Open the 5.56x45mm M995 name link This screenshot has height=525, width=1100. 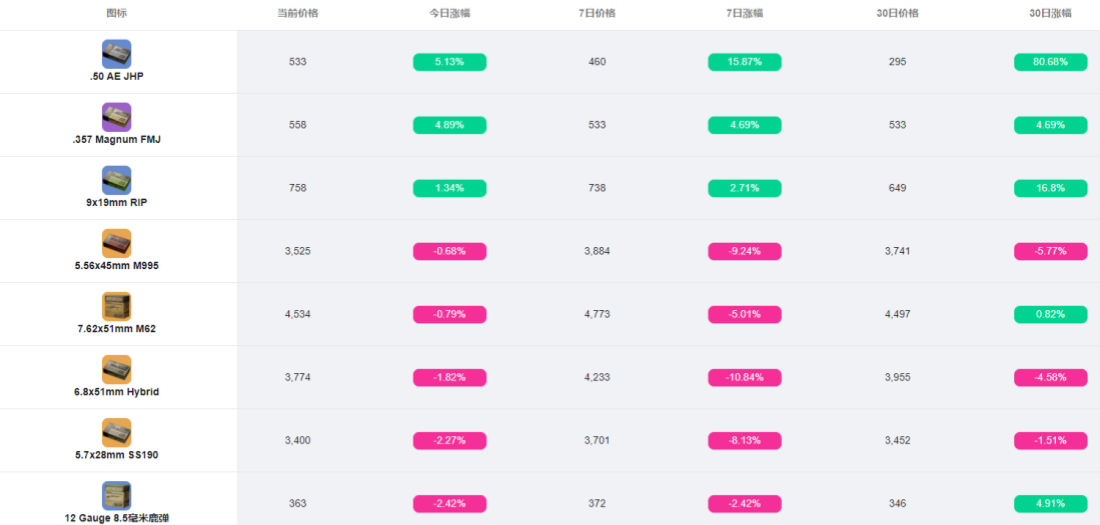coord(116,266)
